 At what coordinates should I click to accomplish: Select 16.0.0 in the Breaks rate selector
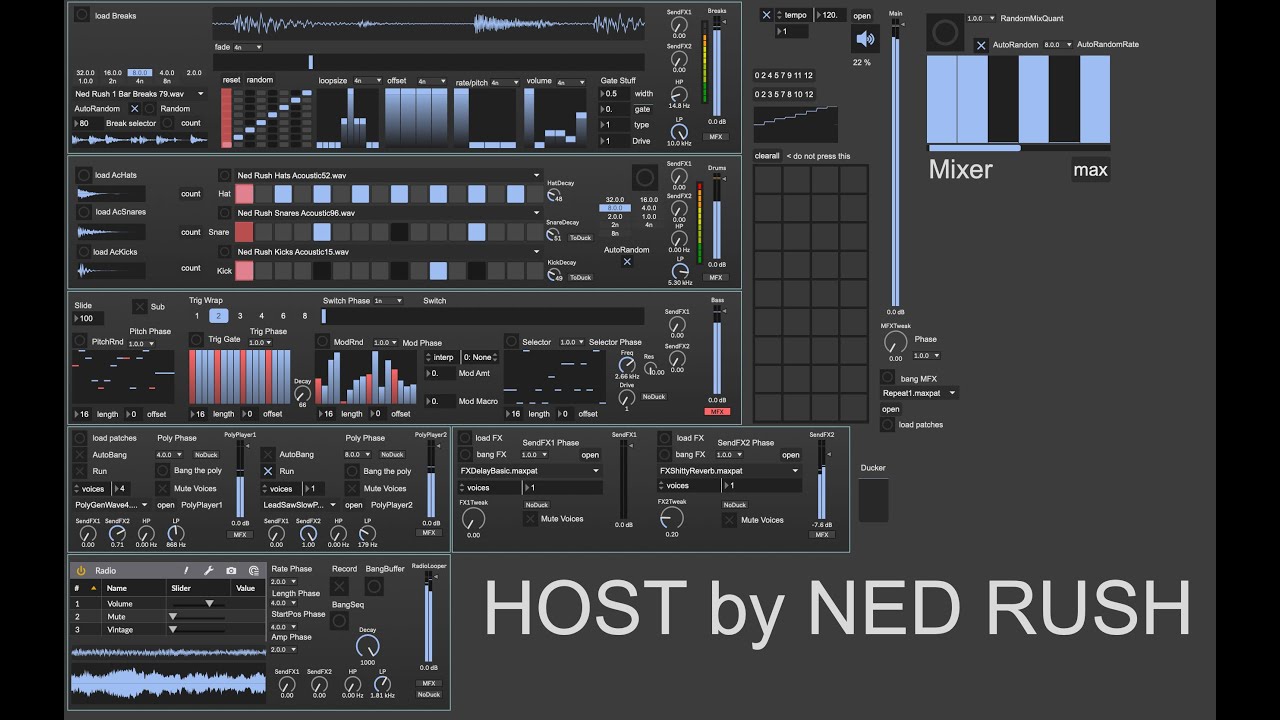113,72
